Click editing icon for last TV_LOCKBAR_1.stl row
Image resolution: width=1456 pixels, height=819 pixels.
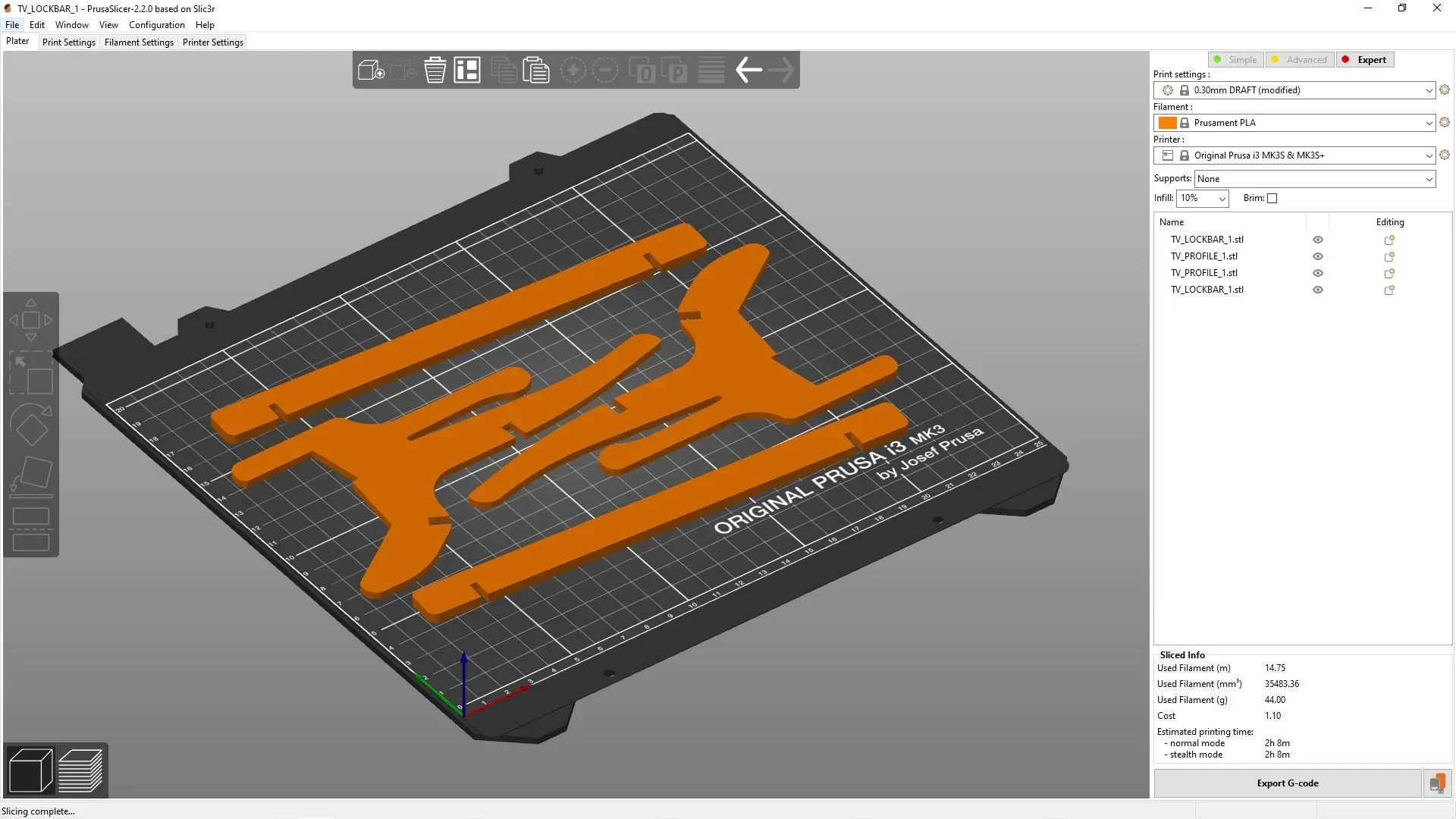[1389, 290]
